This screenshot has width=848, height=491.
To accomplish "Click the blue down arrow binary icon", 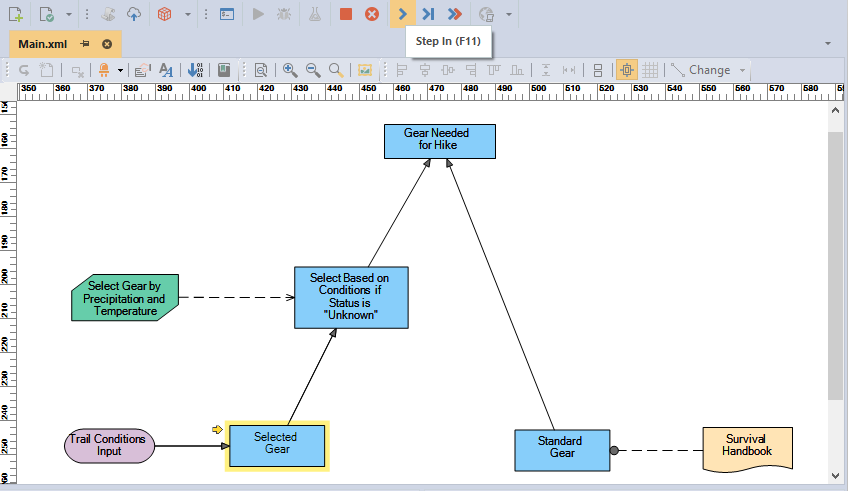I will [x=195, y=70].
